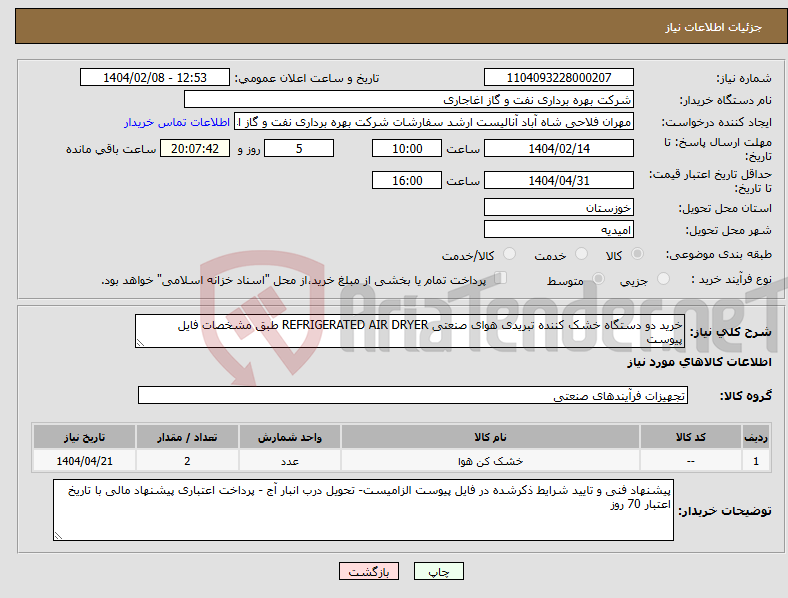The image size is (788, 598).
Task: Select the جزیی purchase type radio
Action: tap(663, 278)
